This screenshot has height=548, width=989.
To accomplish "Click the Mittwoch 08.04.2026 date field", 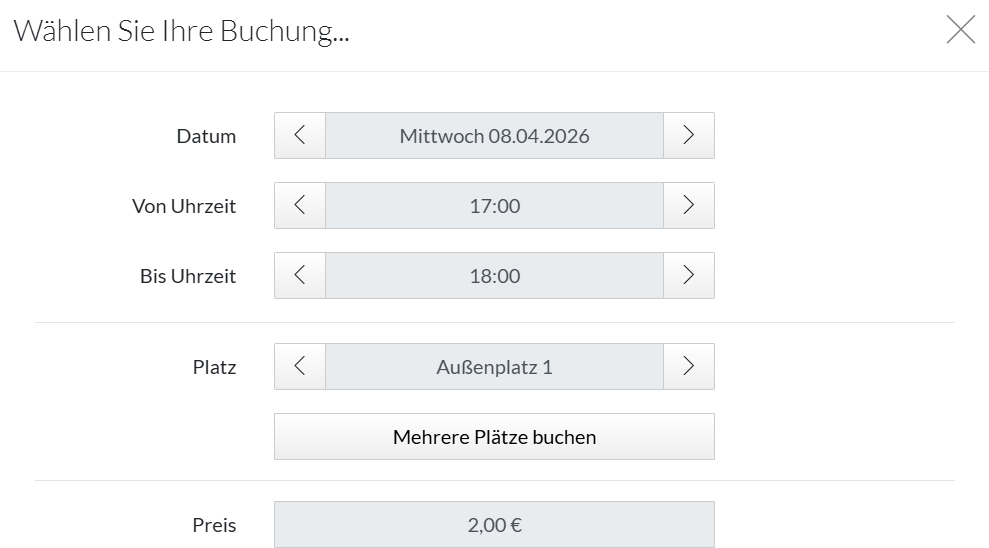I will [494, 136].
